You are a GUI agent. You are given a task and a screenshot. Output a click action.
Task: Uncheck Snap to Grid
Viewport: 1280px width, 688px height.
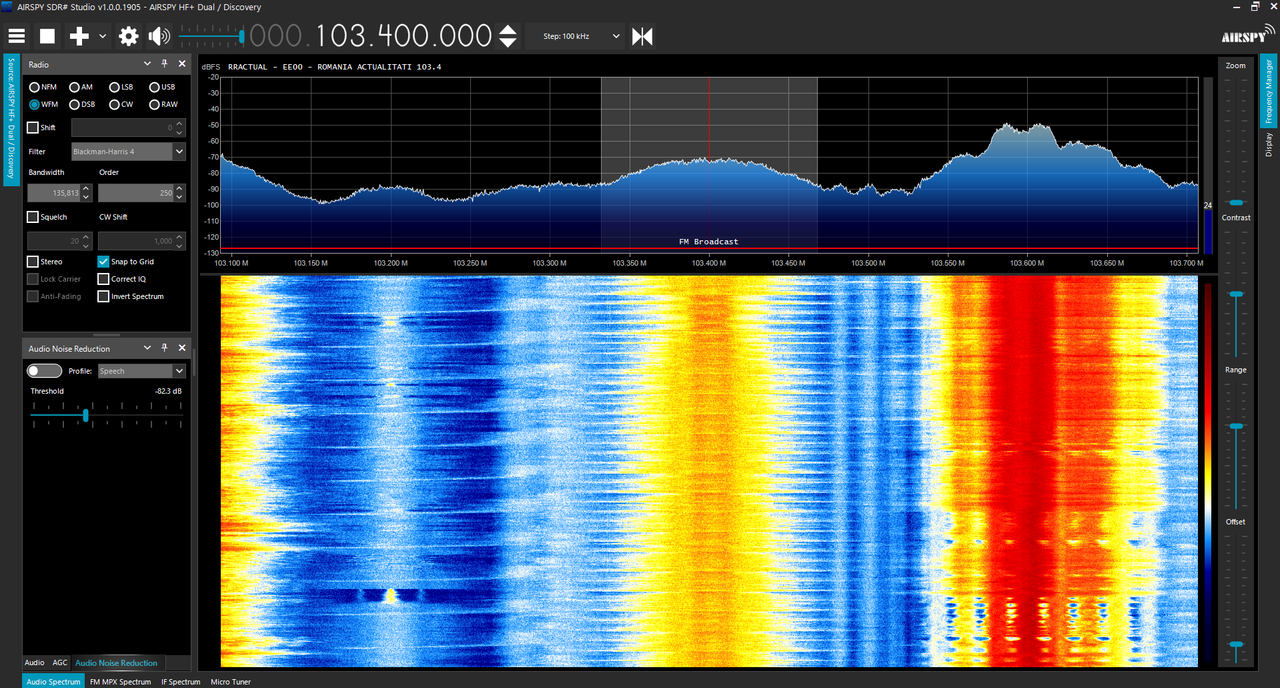point(103,262)
